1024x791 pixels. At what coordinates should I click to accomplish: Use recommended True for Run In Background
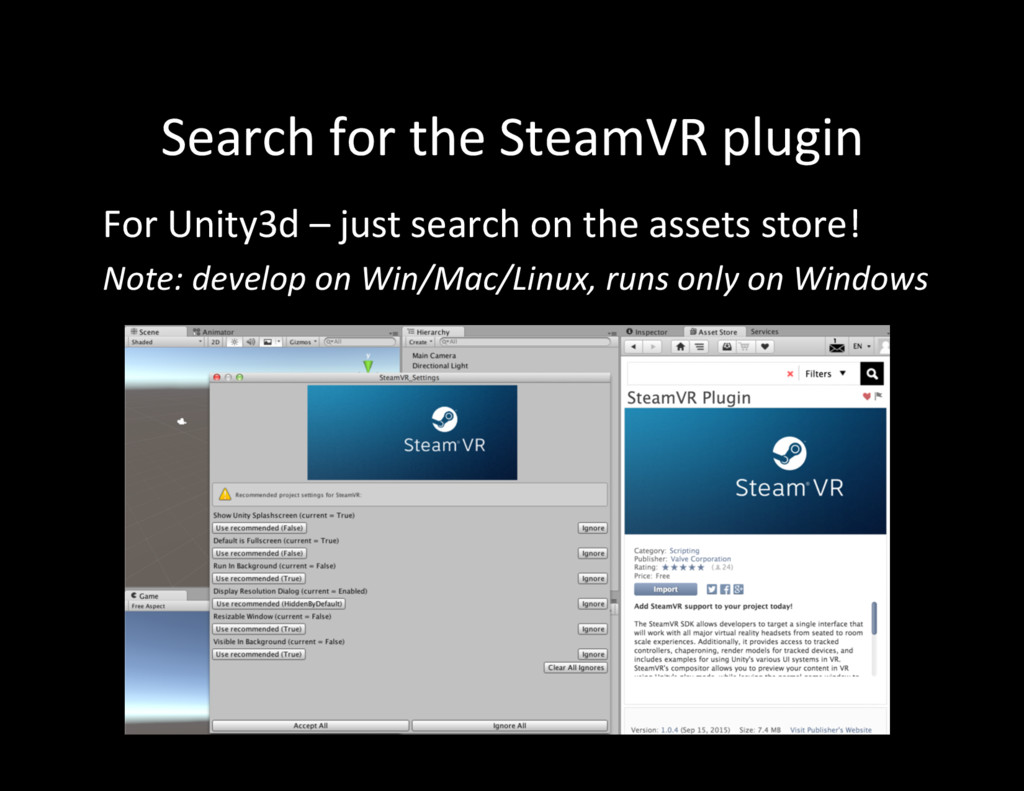[x=259, y=579]
